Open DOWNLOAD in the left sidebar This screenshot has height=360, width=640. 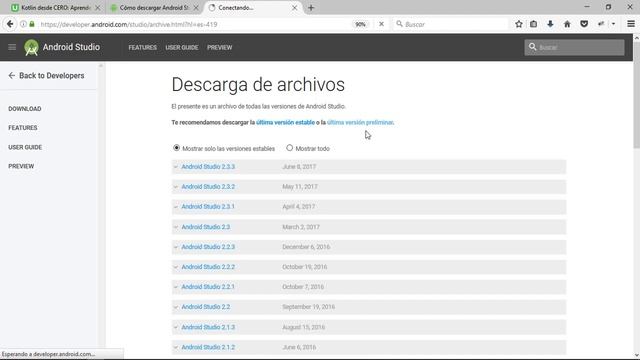24,109
